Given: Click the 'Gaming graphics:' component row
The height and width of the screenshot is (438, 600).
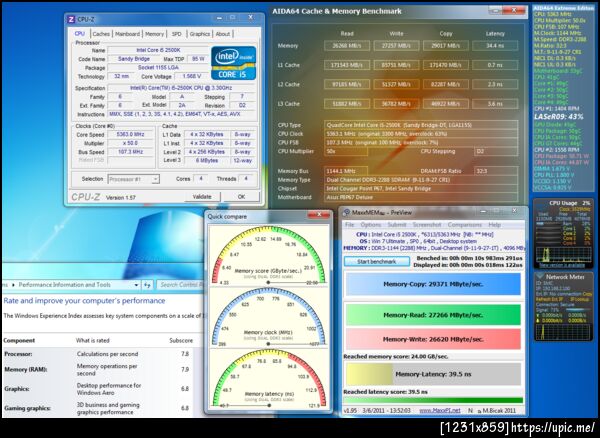Looking at the screenshot, I should point(98,408).
